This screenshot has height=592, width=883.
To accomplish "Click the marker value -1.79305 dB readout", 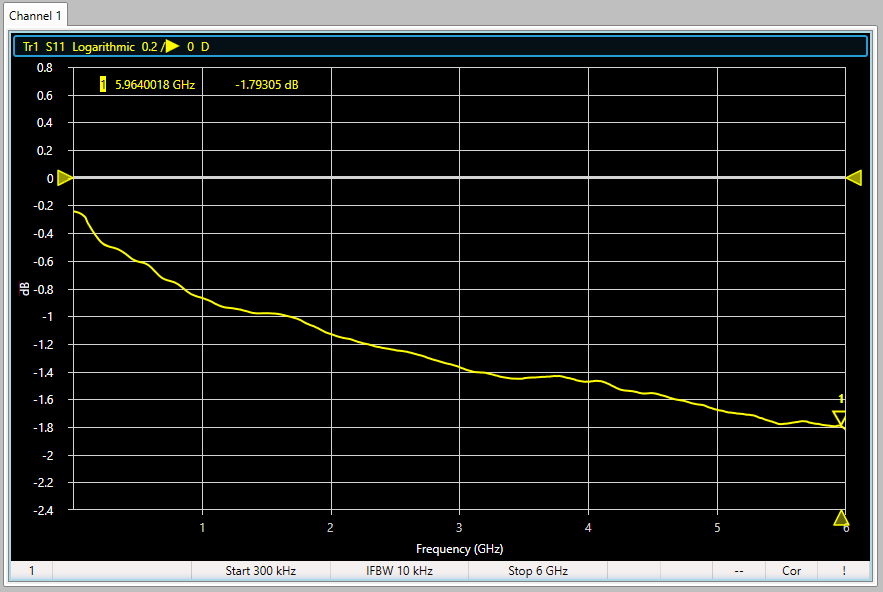I will coord(267,85).
